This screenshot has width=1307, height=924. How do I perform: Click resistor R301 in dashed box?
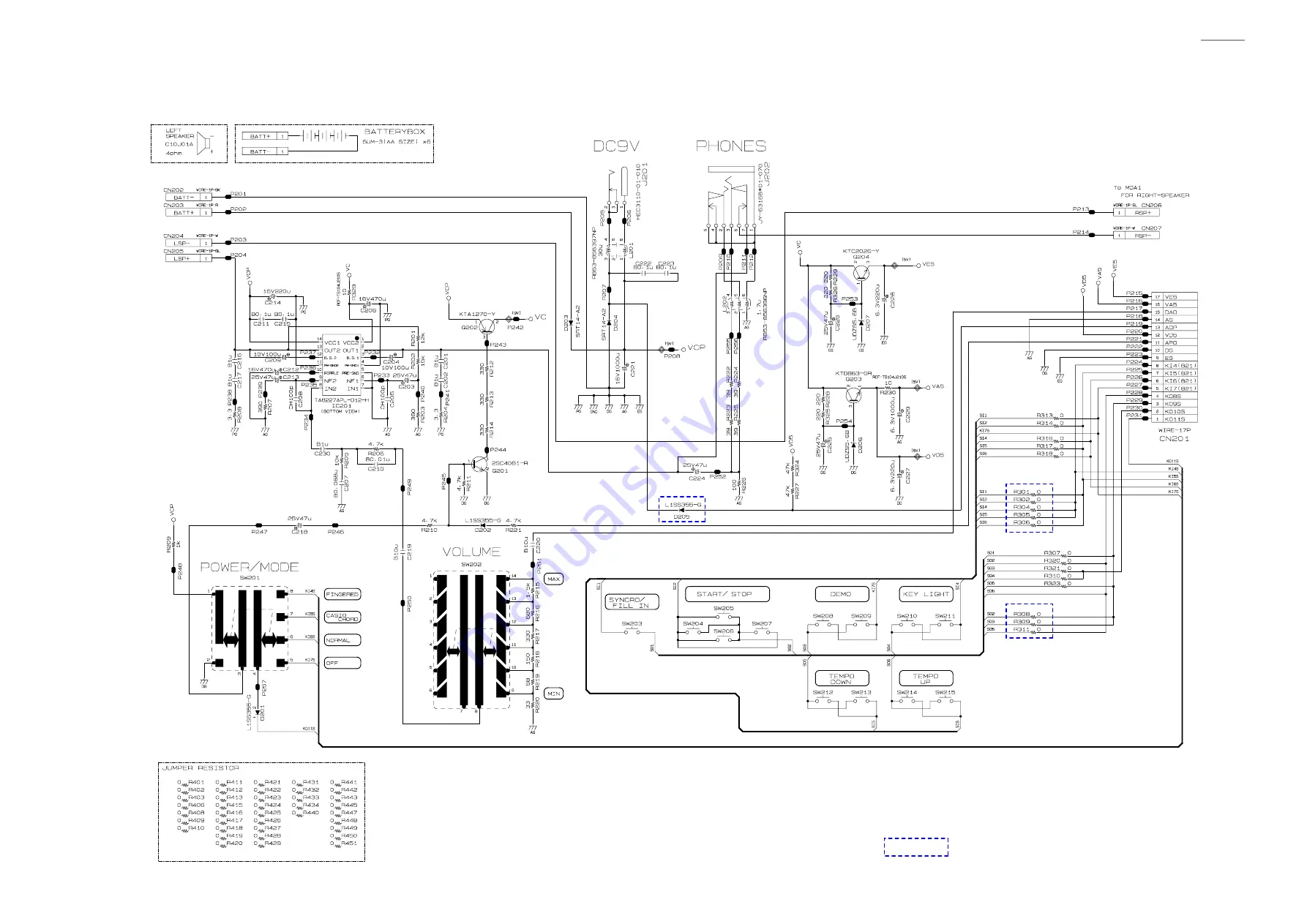1027,492
